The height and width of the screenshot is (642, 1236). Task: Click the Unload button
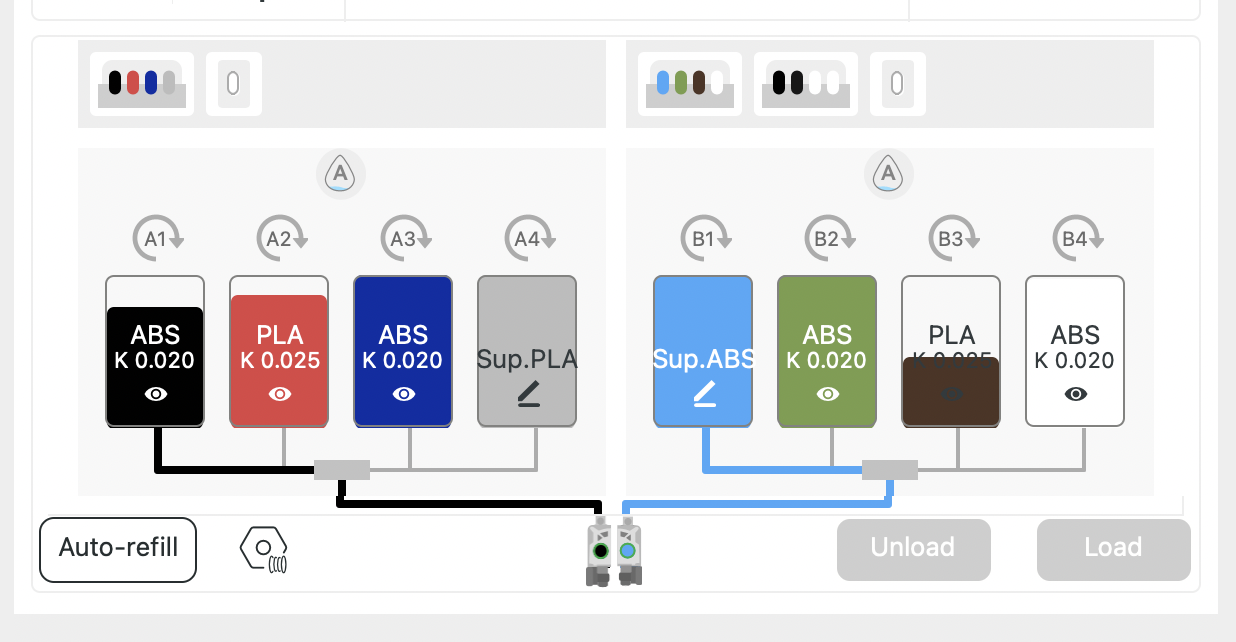914,549
